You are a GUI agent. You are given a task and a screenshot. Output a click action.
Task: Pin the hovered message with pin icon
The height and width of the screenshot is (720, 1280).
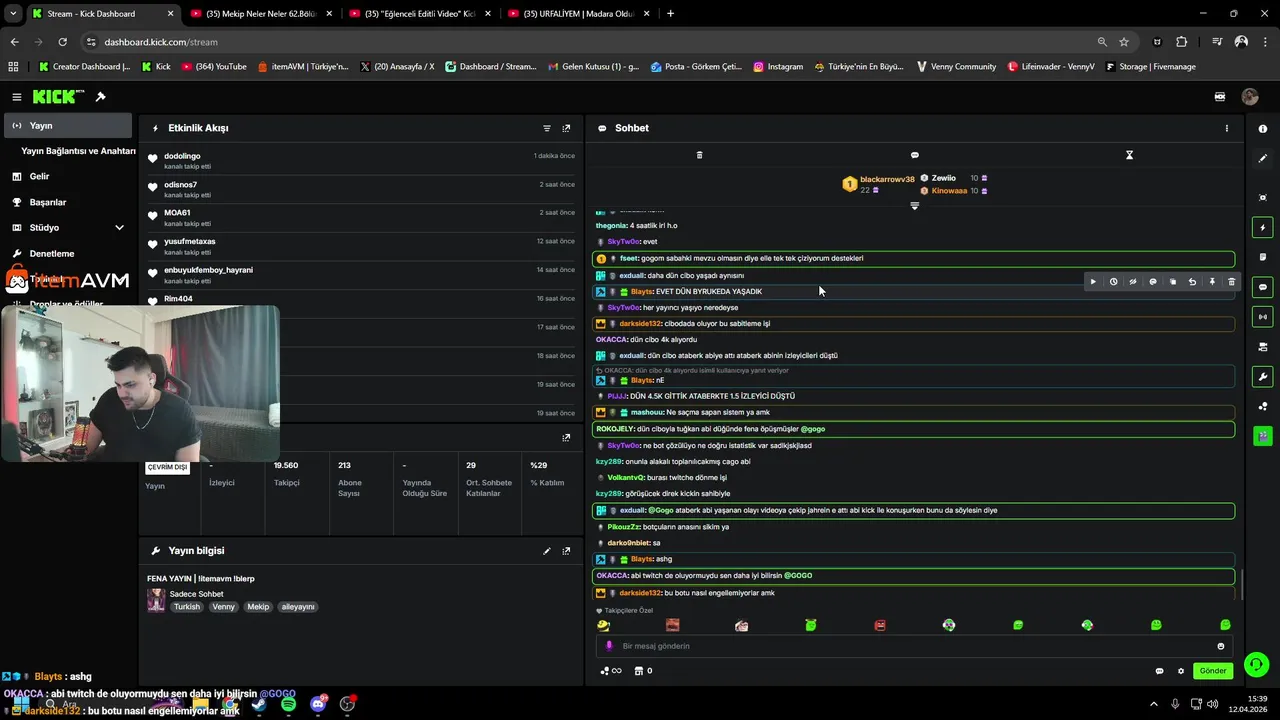[1212, 282]
